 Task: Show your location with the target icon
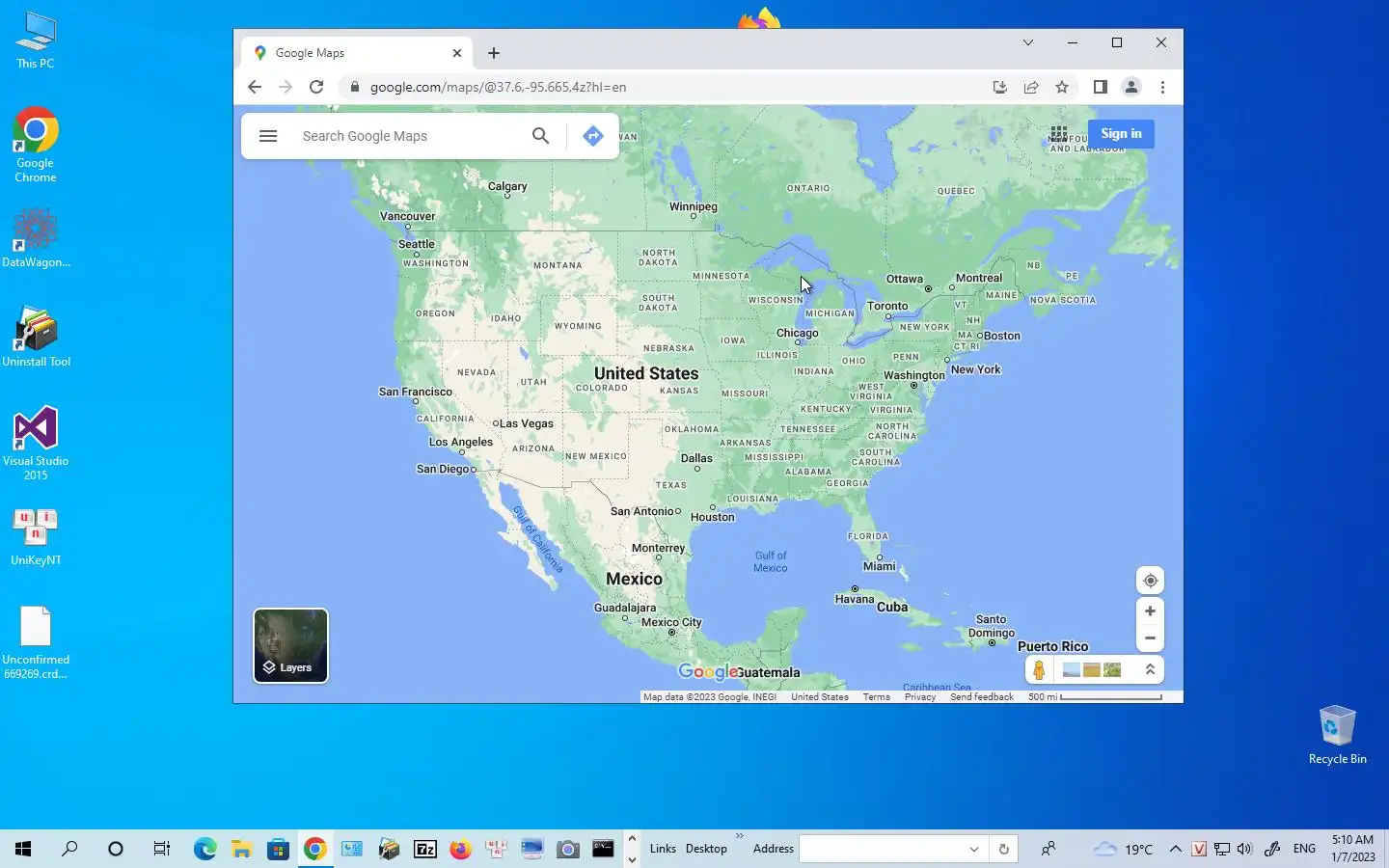click(1150, 581)
